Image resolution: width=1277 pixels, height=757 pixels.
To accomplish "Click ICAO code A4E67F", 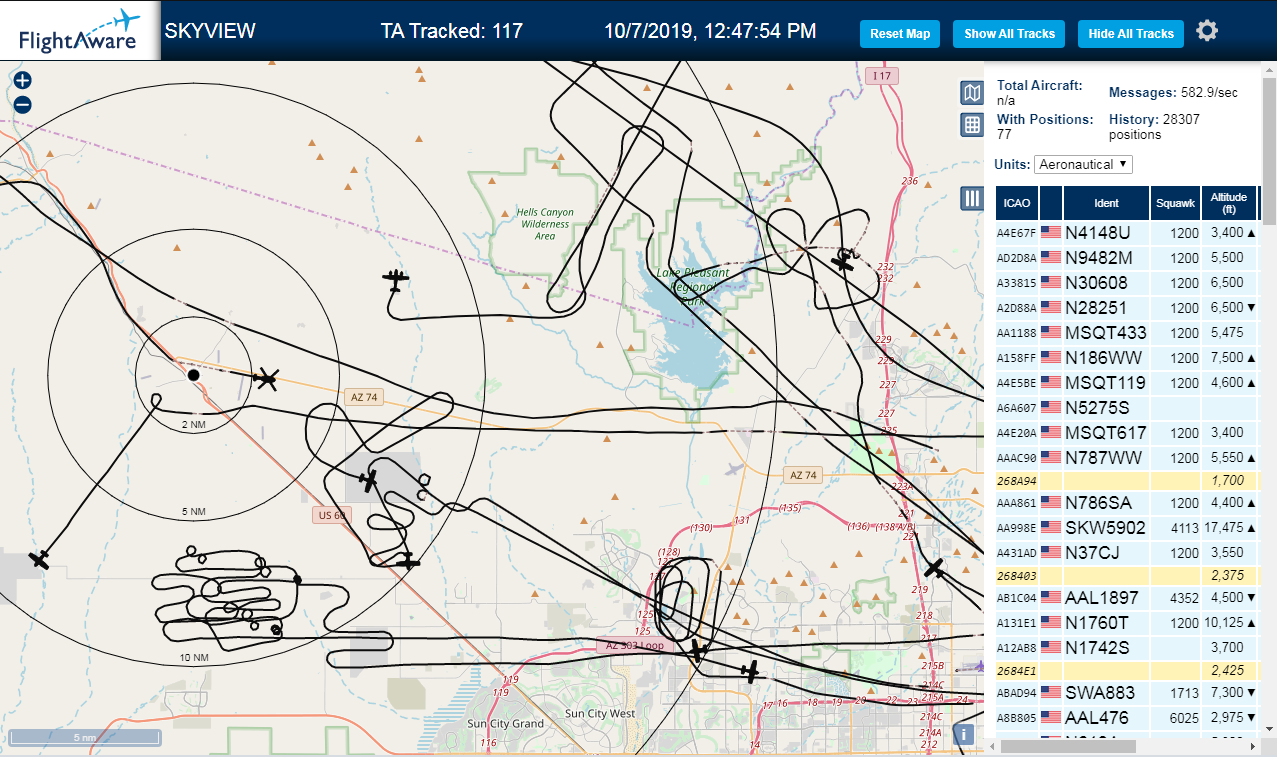I will point(1016,233).
